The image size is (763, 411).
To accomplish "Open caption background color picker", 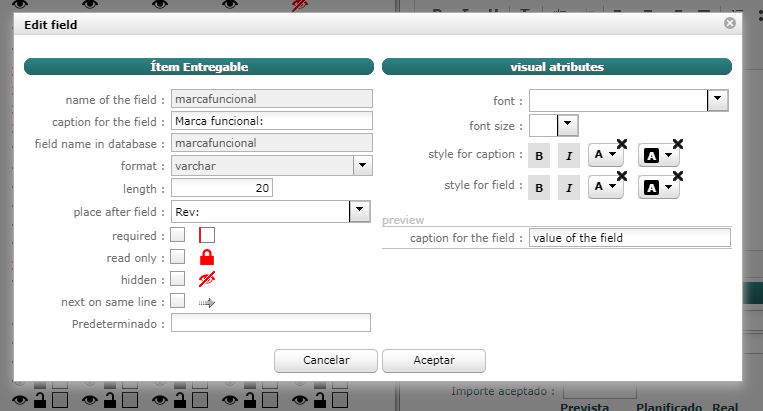I will tap(658, 155).
